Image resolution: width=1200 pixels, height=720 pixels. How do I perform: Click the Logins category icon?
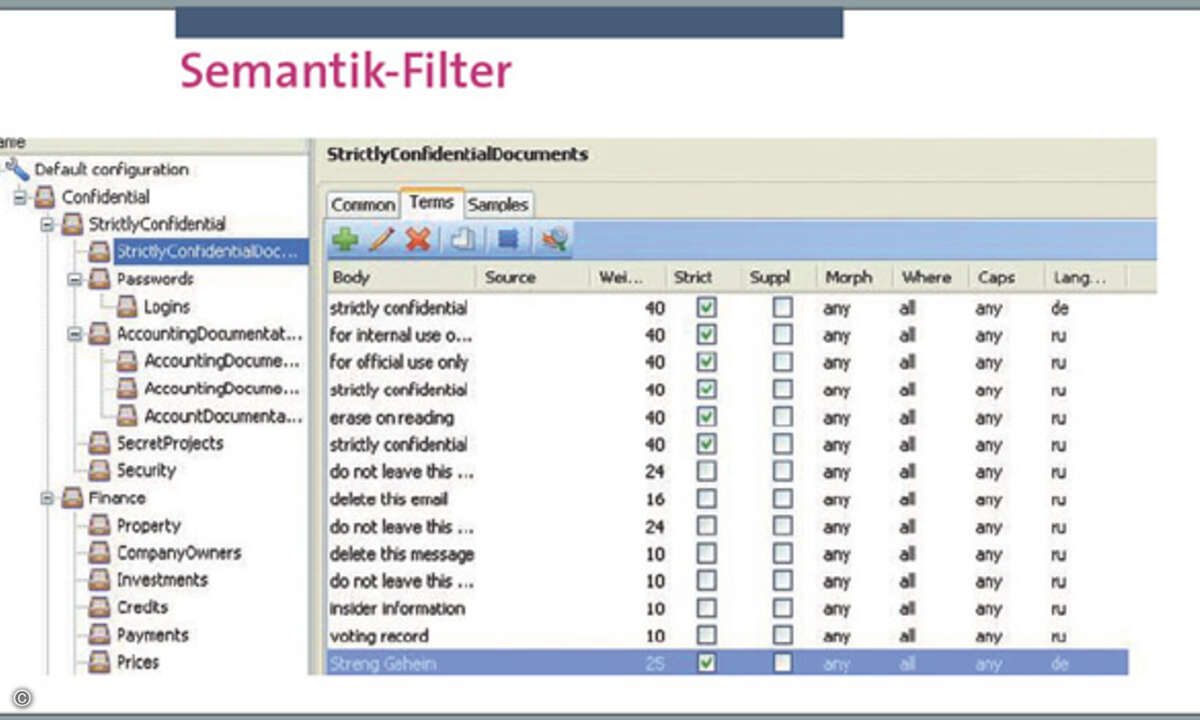(127, 306)
